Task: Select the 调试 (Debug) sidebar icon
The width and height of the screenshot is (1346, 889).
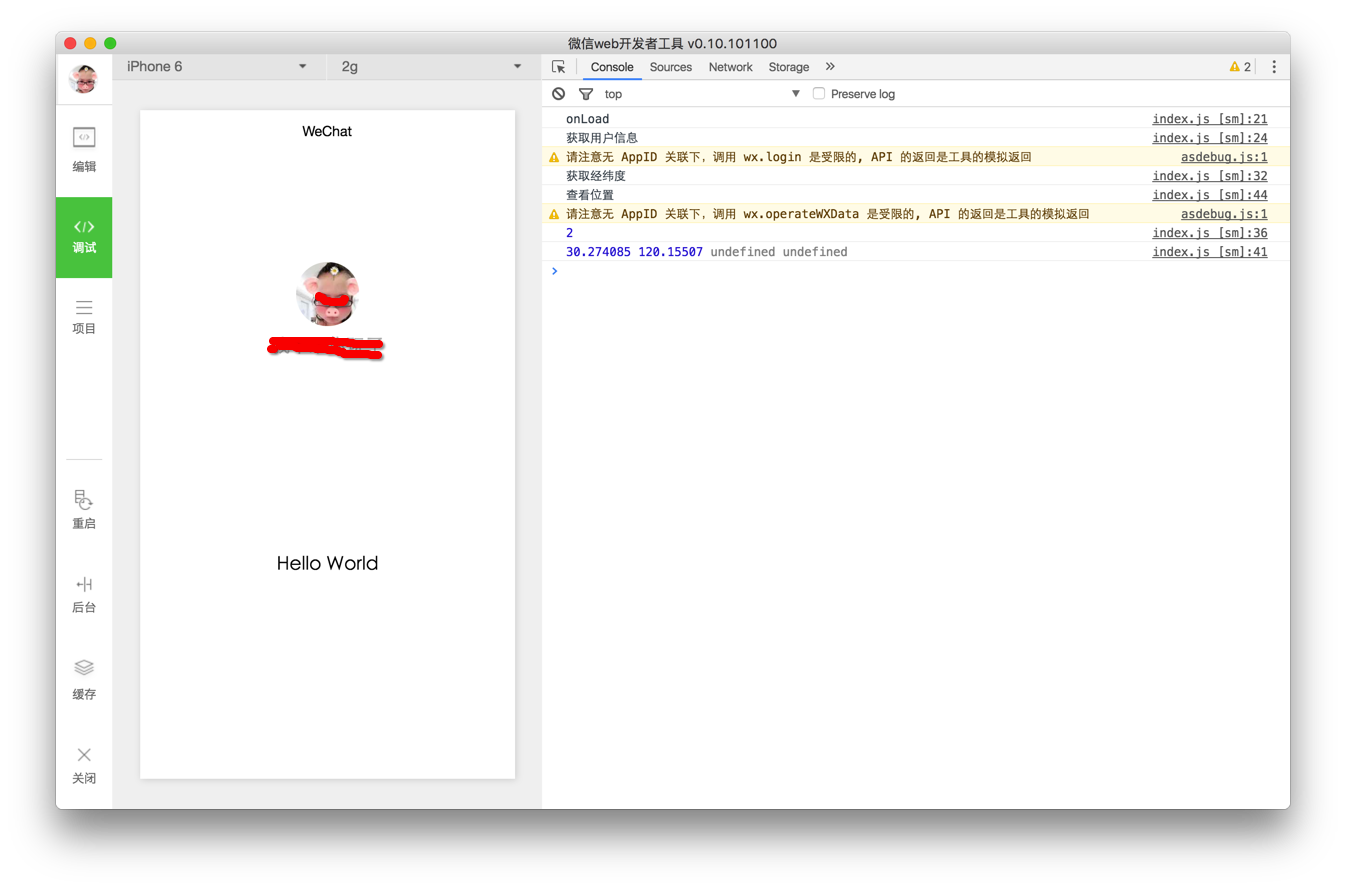Action: point(84,237)
